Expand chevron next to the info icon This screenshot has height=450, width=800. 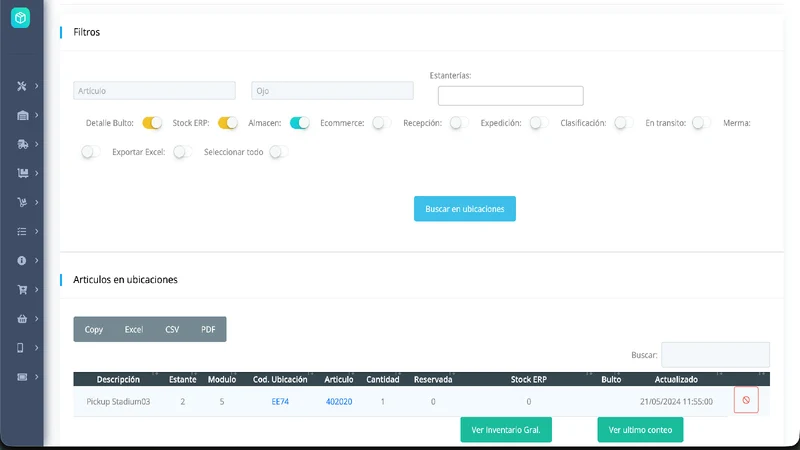pos(37,261)
